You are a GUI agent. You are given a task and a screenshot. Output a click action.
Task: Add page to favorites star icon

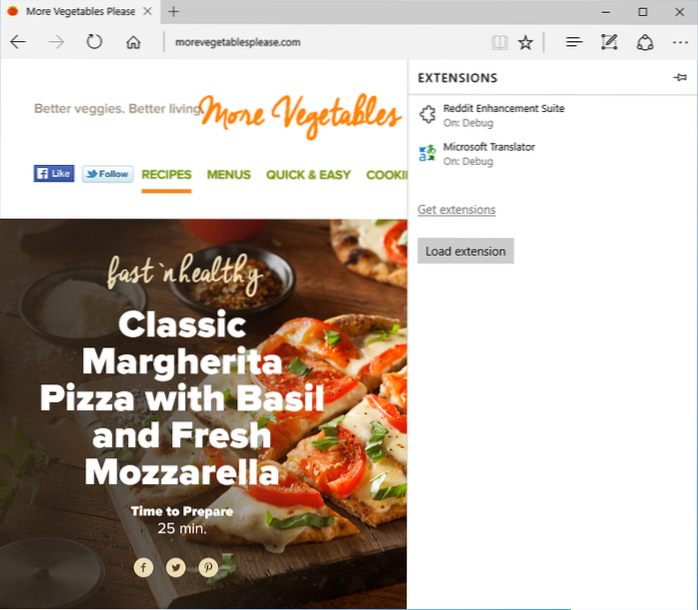[525, 42]
